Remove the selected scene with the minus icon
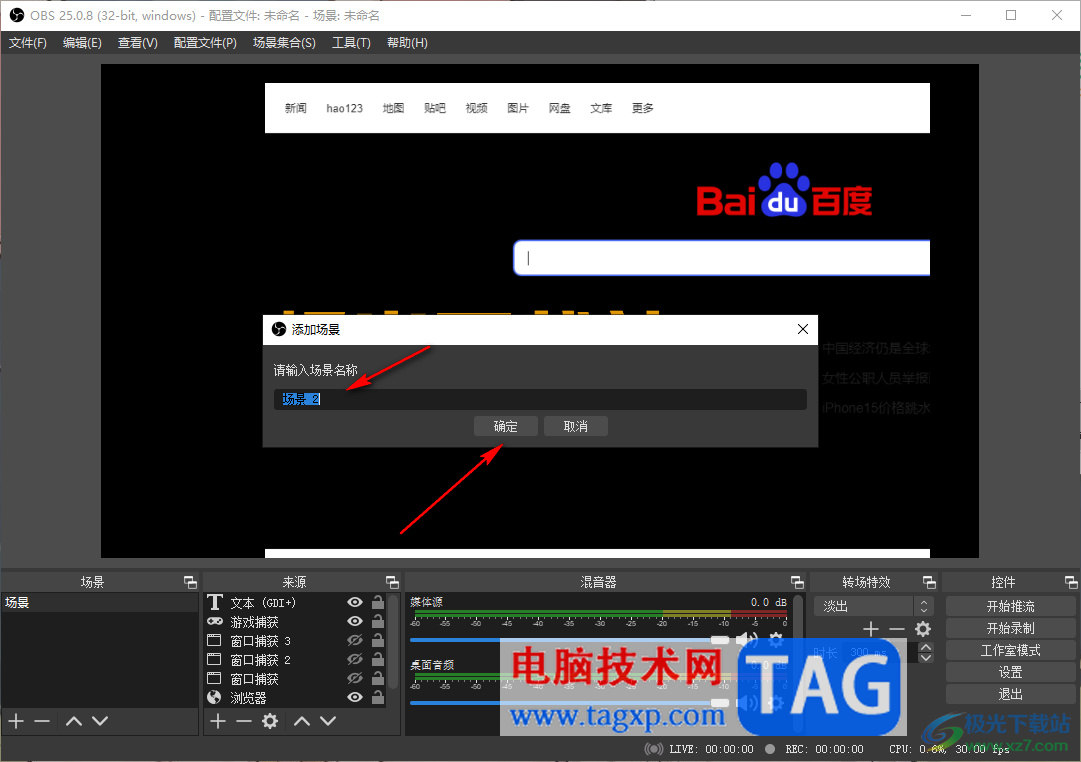Image resolution: width=1081 pixels, height=762 pixels. click(42, 721)
